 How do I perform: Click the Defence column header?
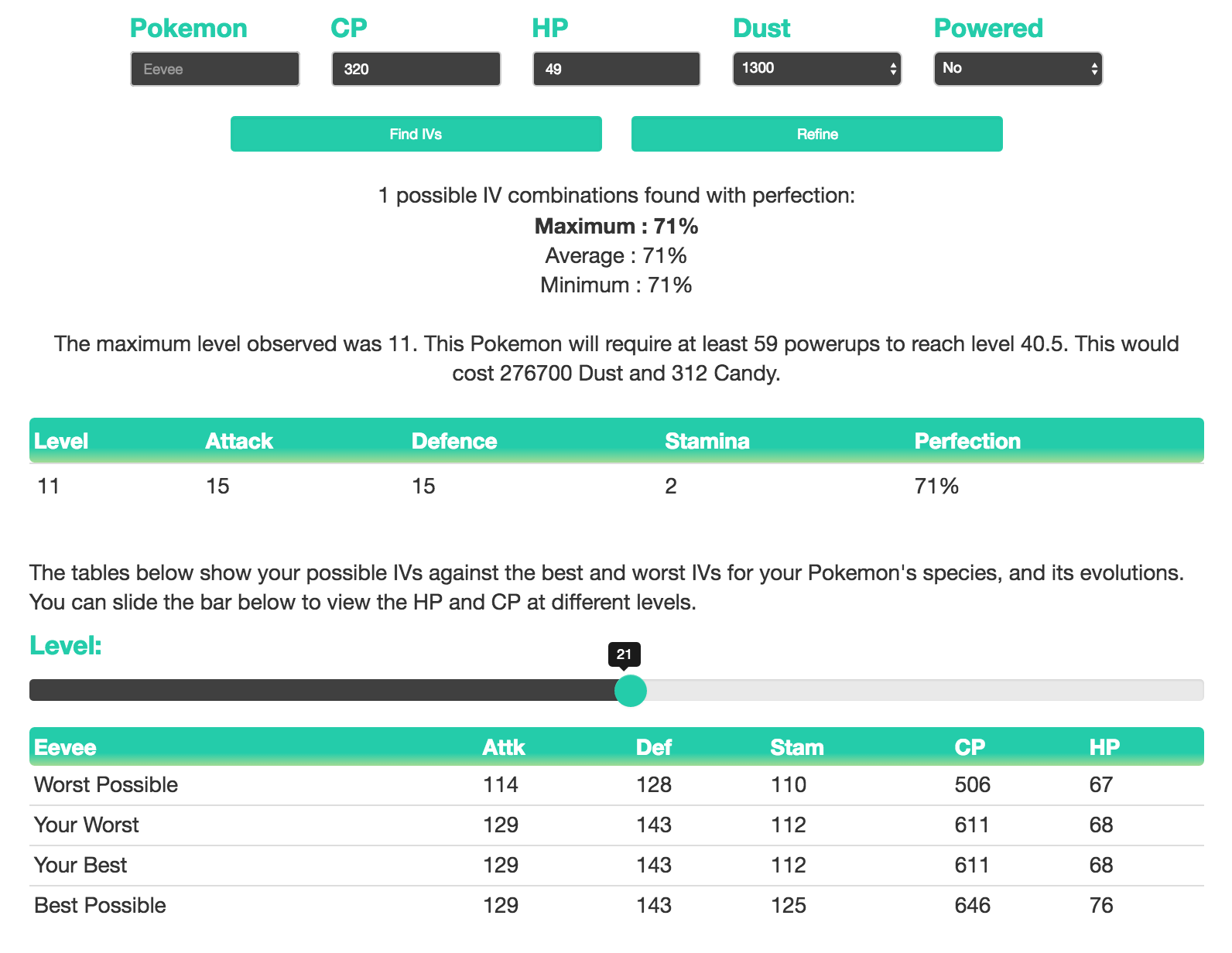454,441
